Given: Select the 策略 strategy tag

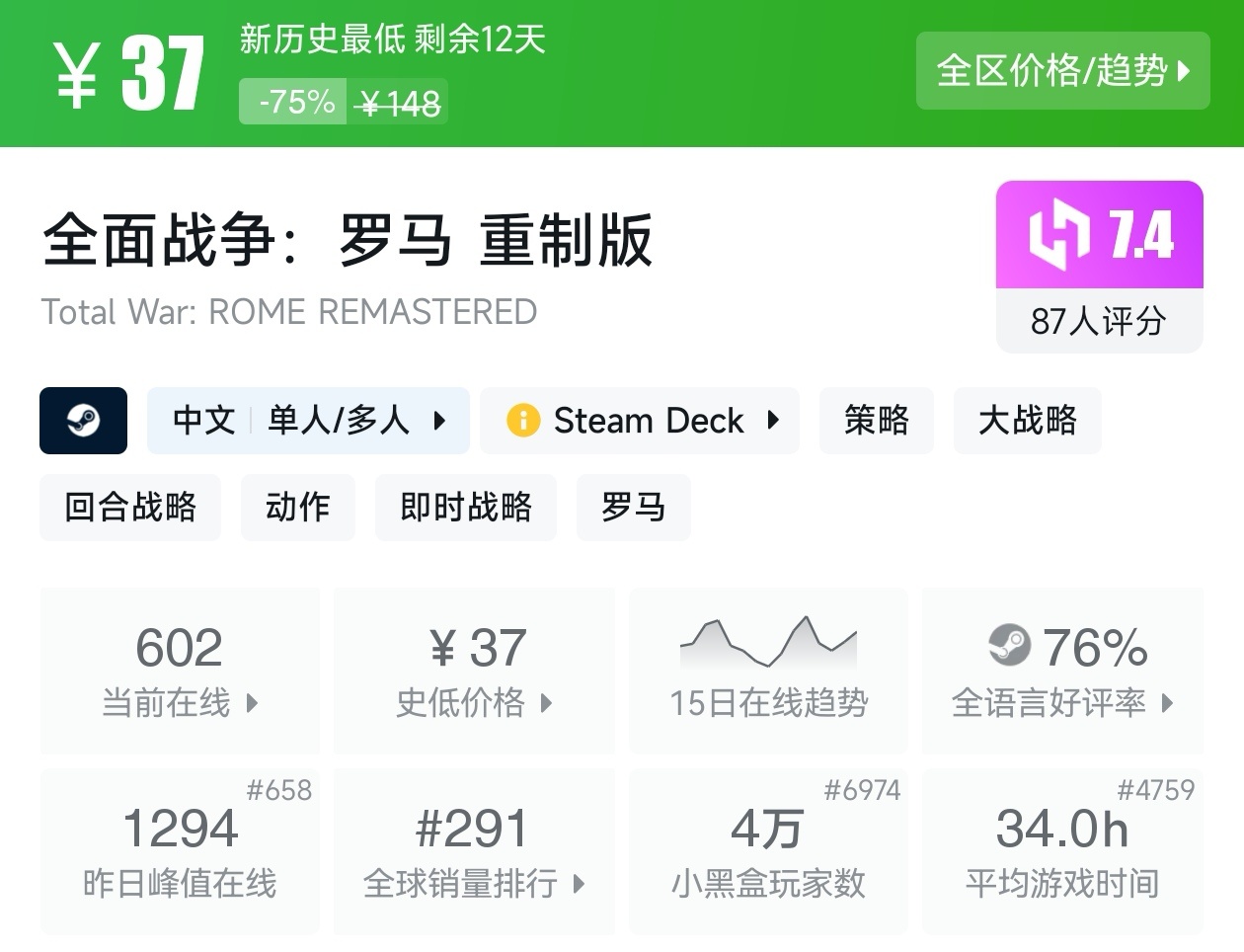Looking at the screenshot, I should pyautogui.click(x=876, y=421).
